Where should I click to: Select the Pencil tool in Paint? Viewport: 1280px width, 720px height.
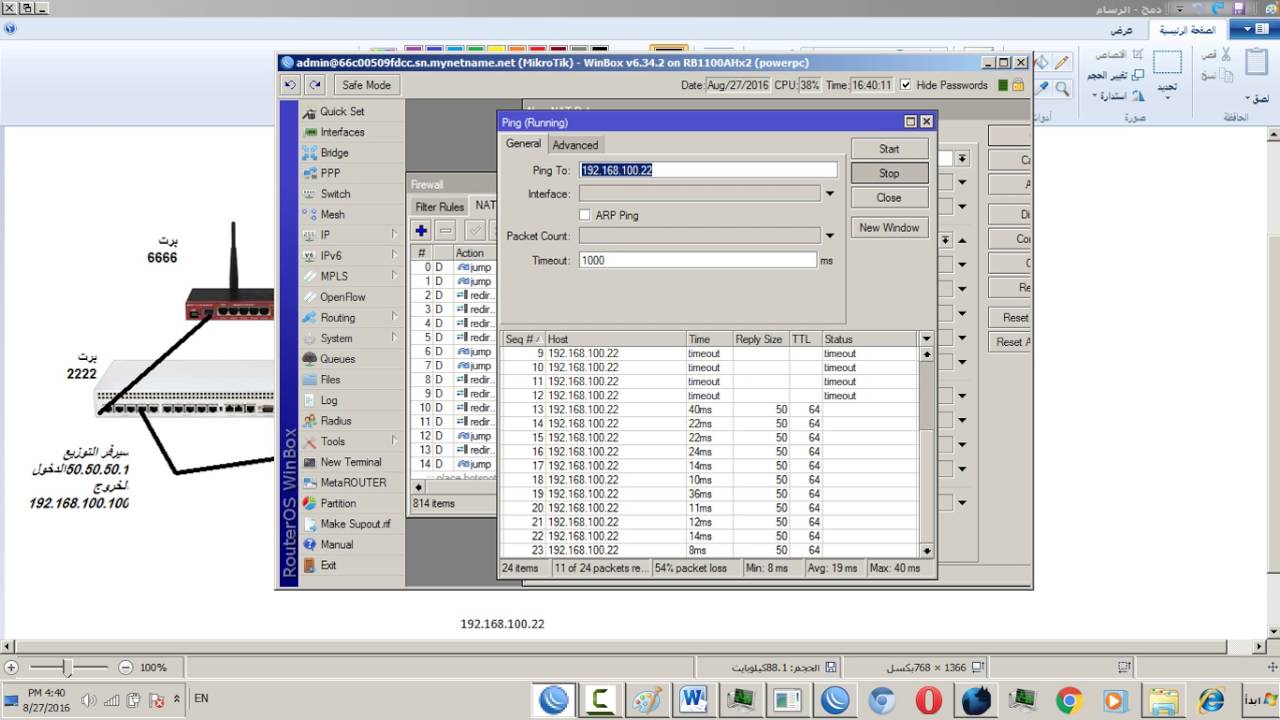click(x=1062, y=62)
